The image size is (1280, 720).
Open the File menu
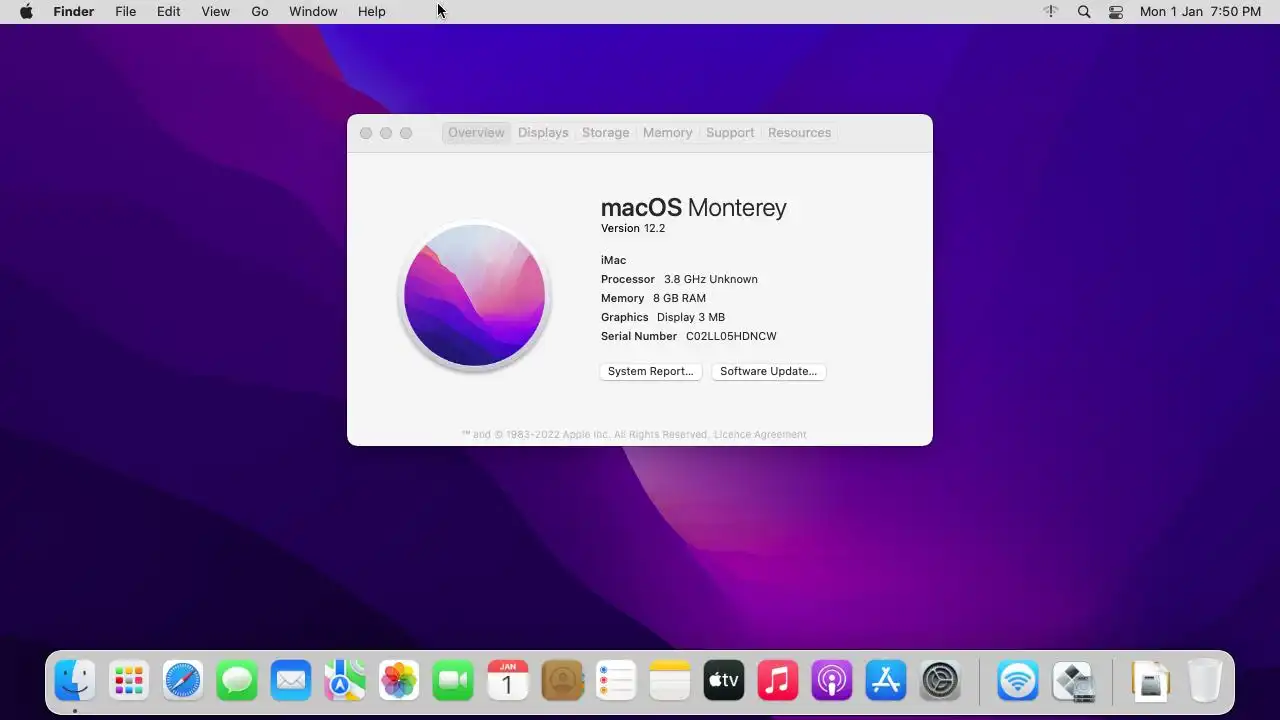pyautogui.click(x=126, y=12)
